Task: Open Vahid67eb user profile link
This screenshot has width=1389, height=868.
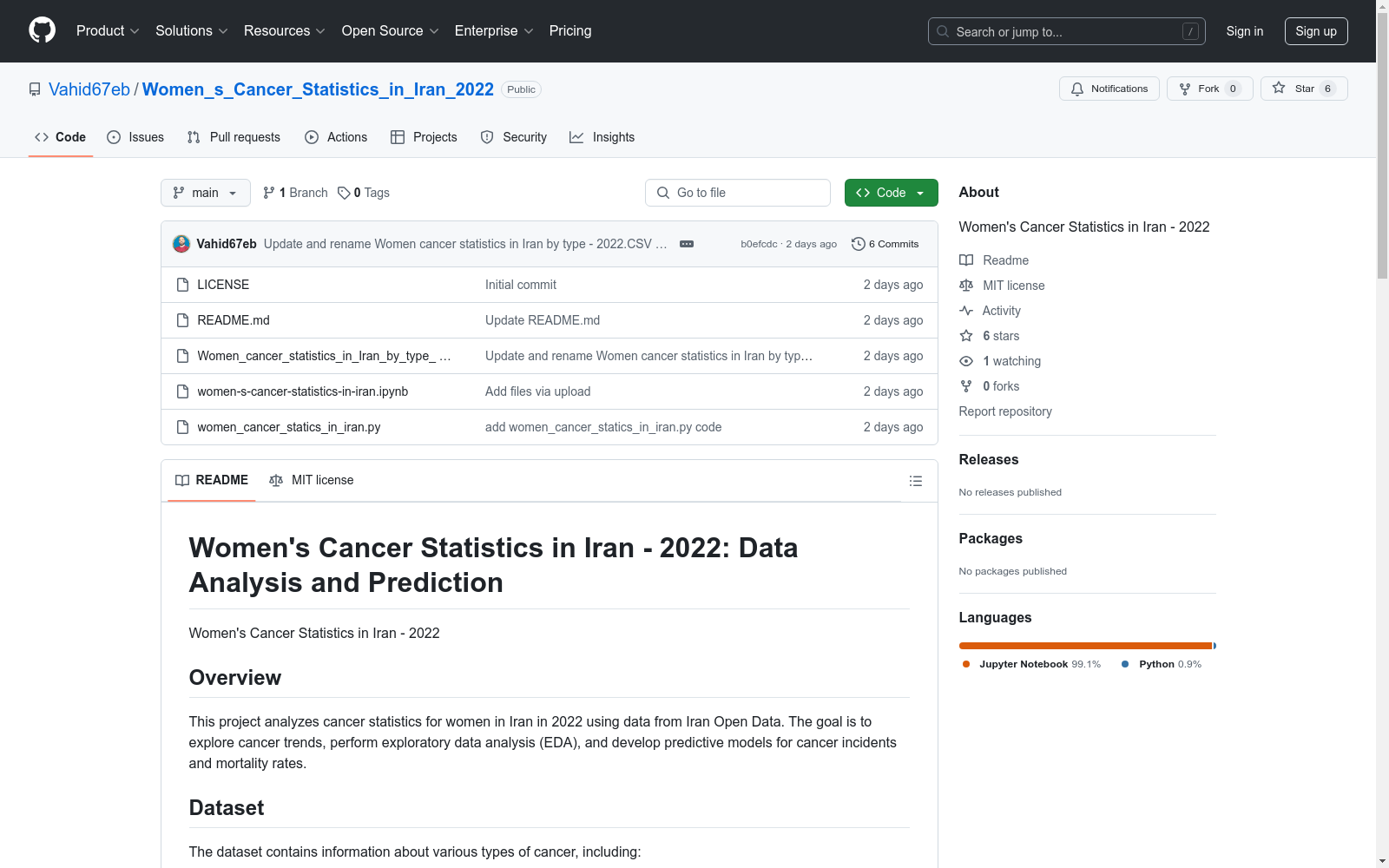Action: [x=89, y=89]
